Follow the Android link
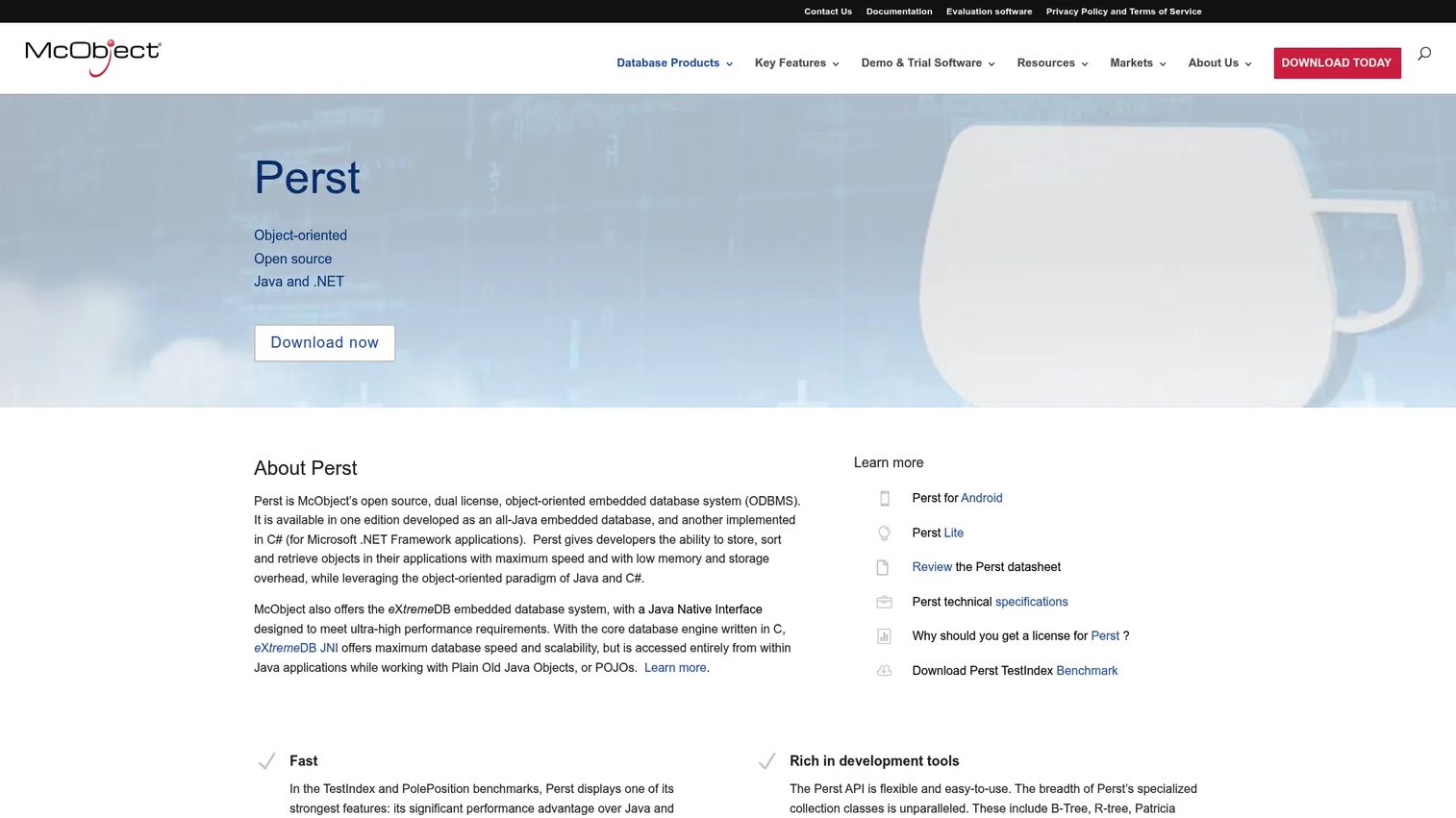The height and width of the screenshot is (818, 1456). tap(981, 498)
